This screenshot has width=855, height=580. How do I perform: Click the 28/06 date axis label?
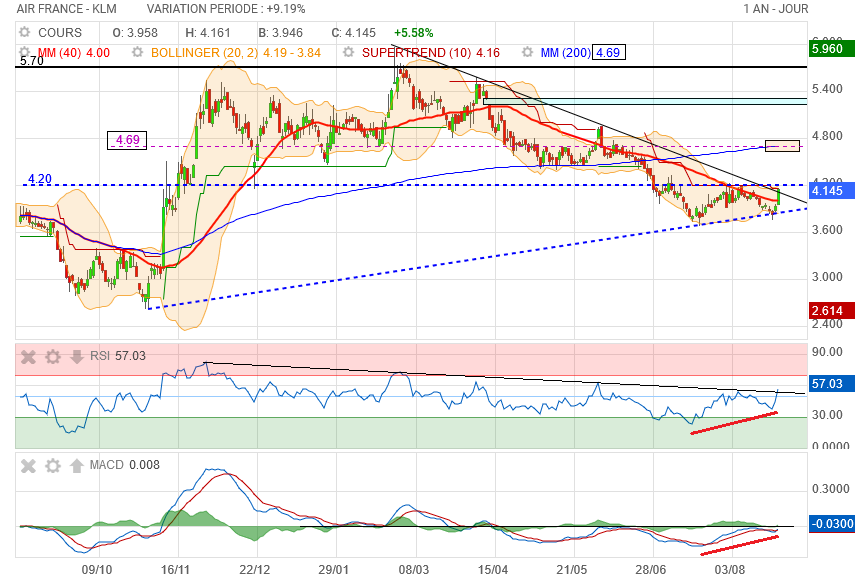(651, 570)
